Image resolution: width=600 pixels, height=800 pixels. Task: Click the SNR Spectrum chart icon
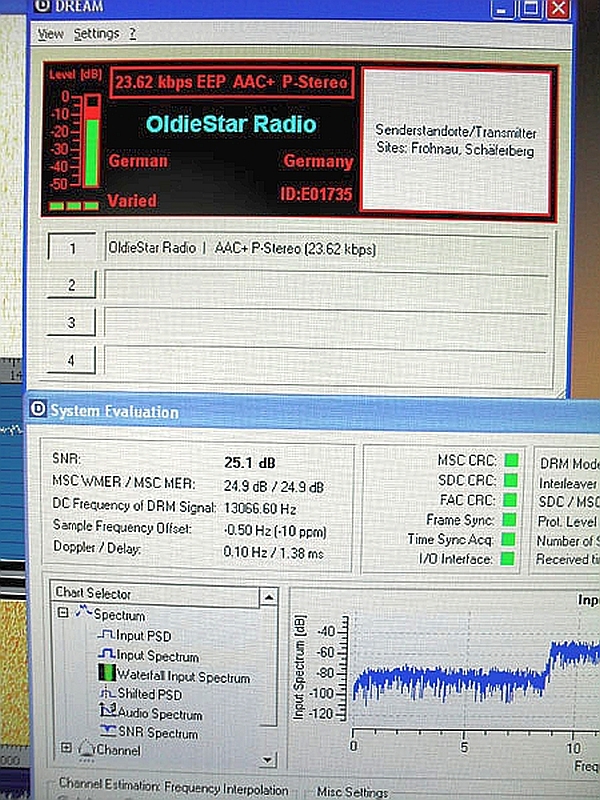(x=108, y=731)
